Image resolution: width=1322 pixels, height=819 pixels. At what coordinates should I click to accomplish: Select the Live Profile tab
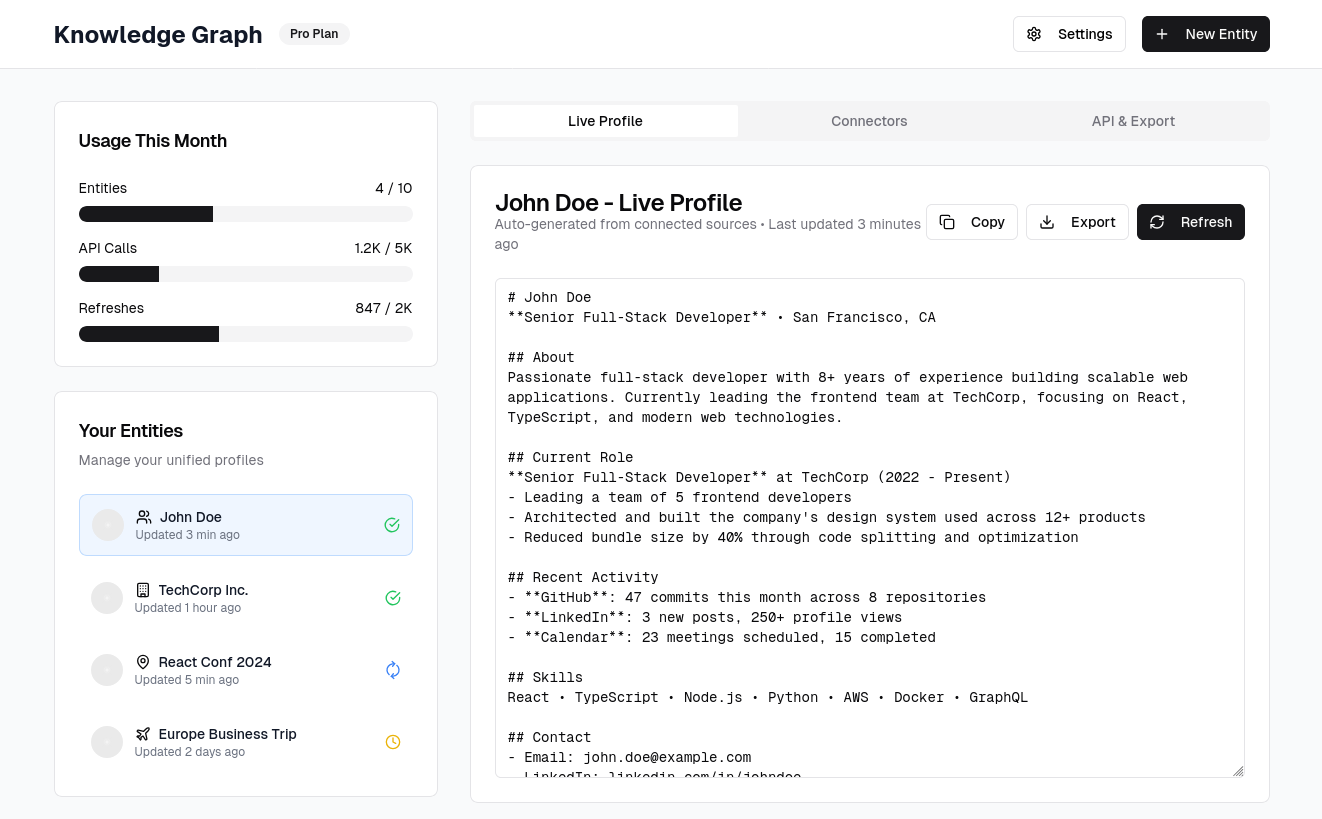[605, 121]
